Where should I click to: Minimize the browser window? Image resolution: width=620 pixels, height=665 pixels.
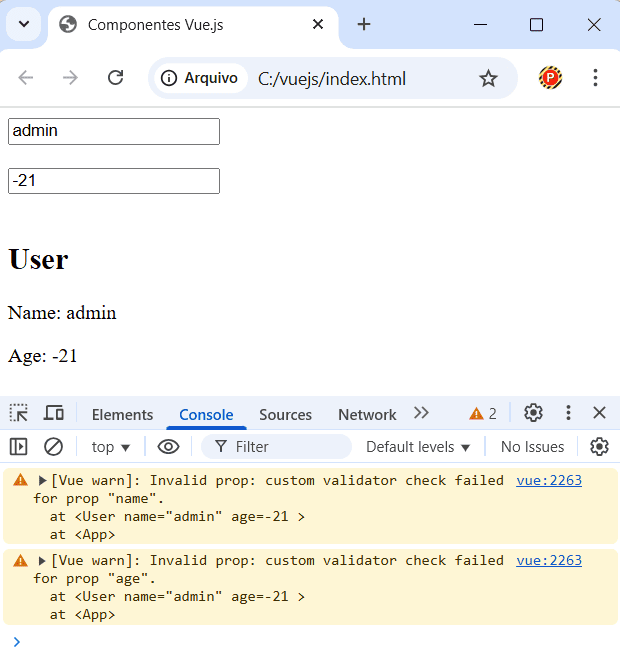coord(480,25)
